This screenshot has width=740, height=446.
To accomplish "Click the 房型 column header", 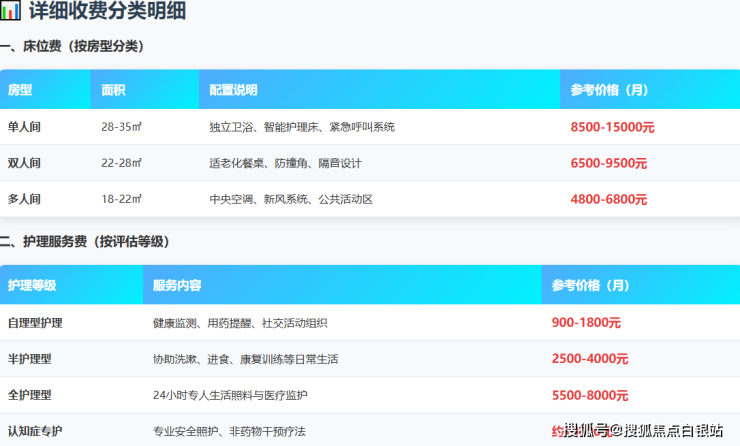I will [x=20, y=90].
